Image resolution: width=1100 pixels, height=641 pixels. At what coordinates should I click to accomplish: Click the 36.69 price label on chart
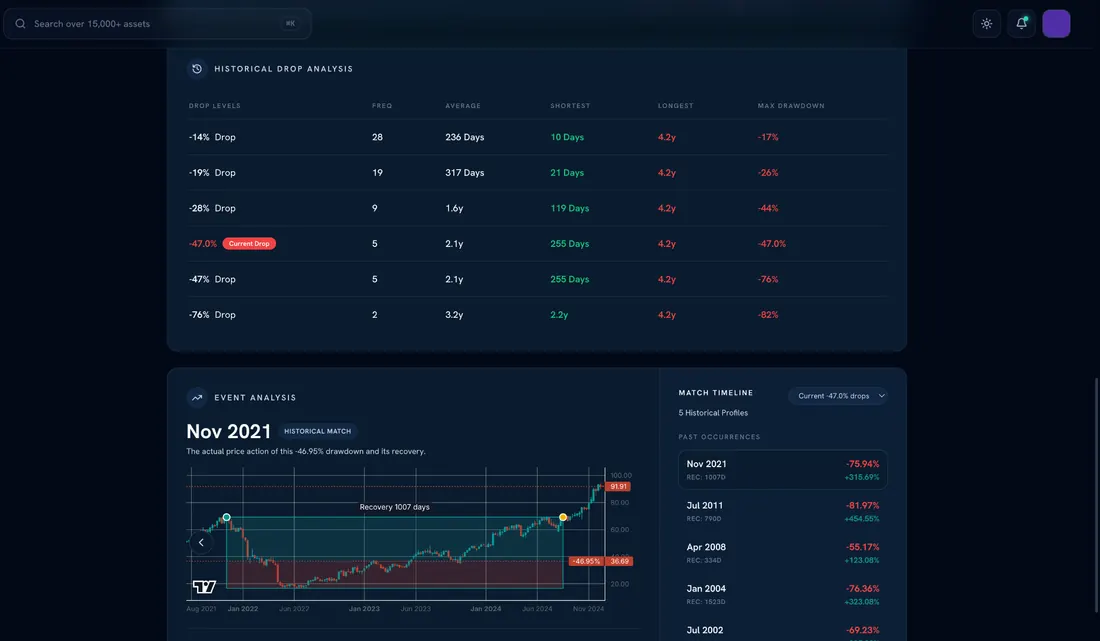pos(619,561)
